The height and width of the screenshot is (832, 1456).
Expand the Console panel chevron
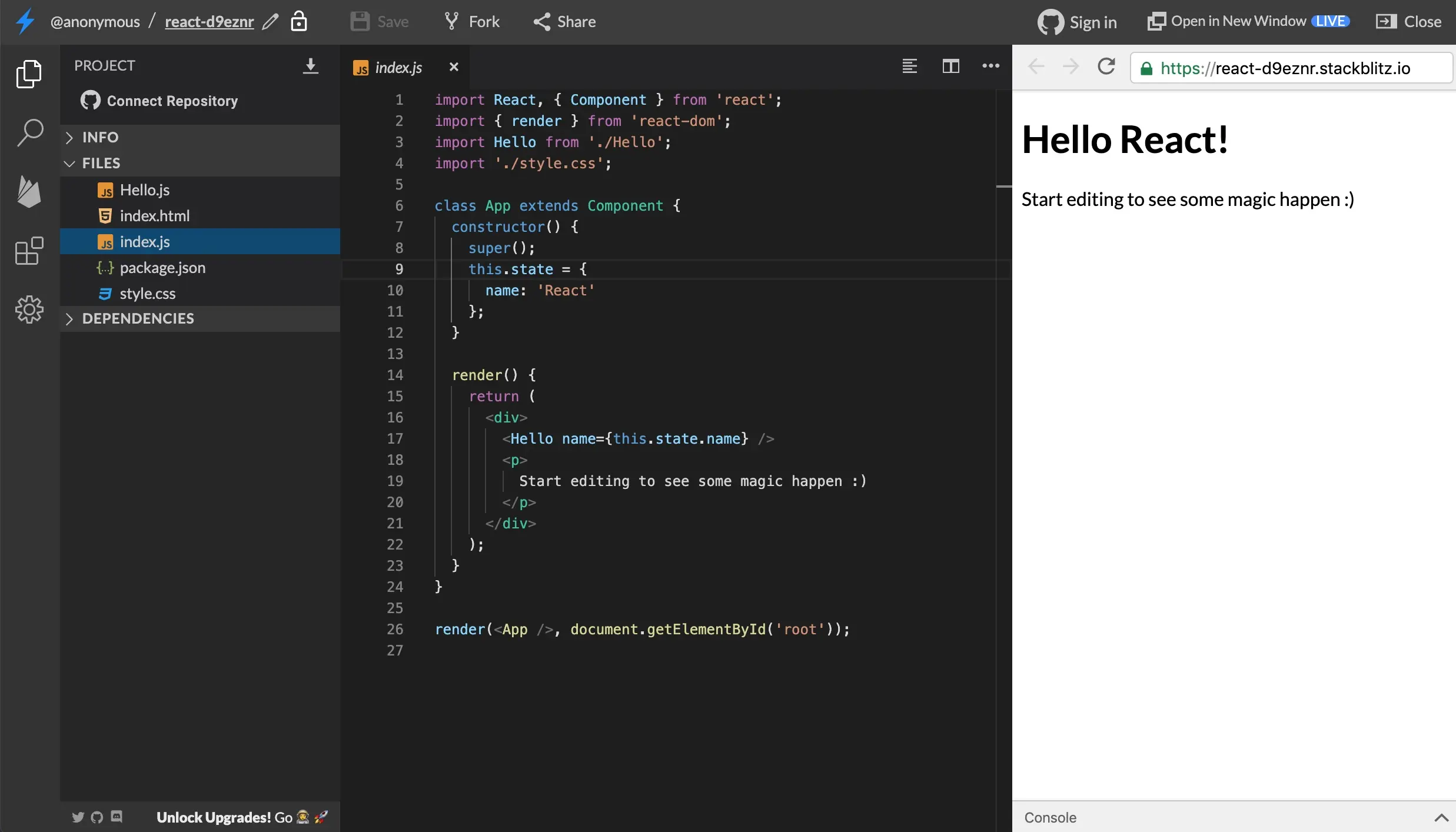[1441, 817]
